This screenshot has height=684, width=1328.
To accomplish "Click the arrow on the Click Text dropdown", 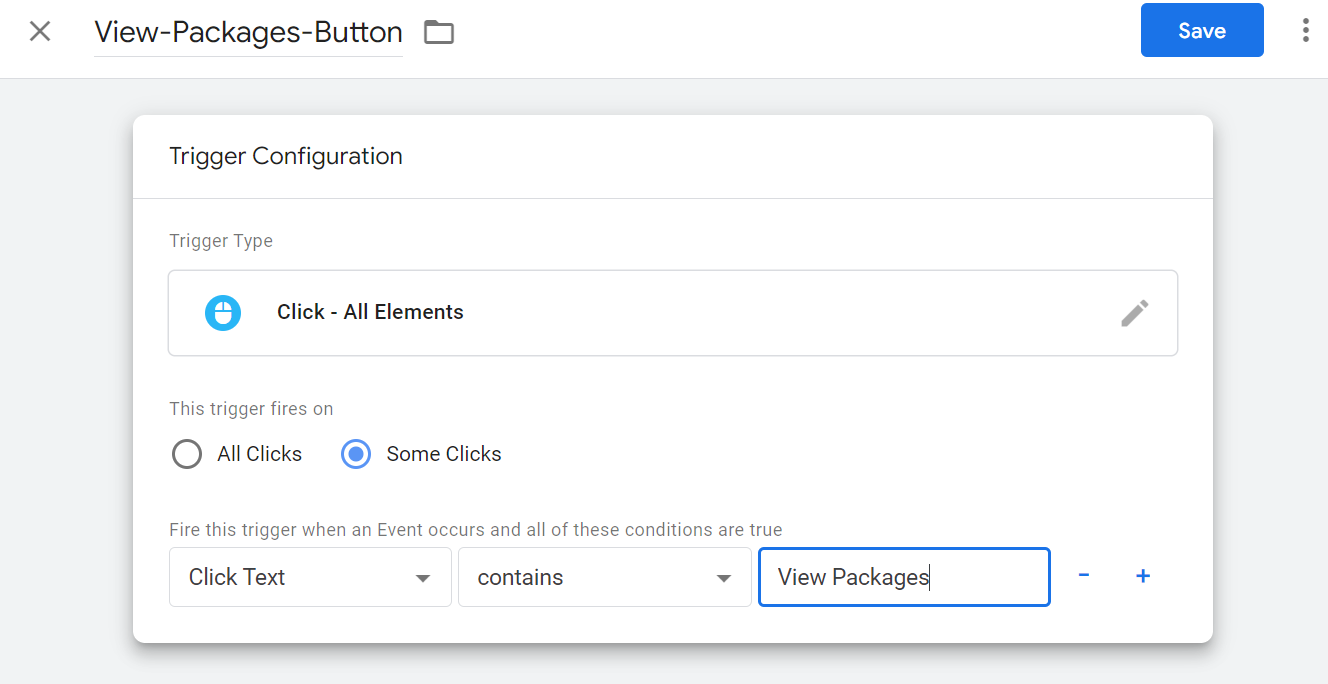I will pos(423,578).
